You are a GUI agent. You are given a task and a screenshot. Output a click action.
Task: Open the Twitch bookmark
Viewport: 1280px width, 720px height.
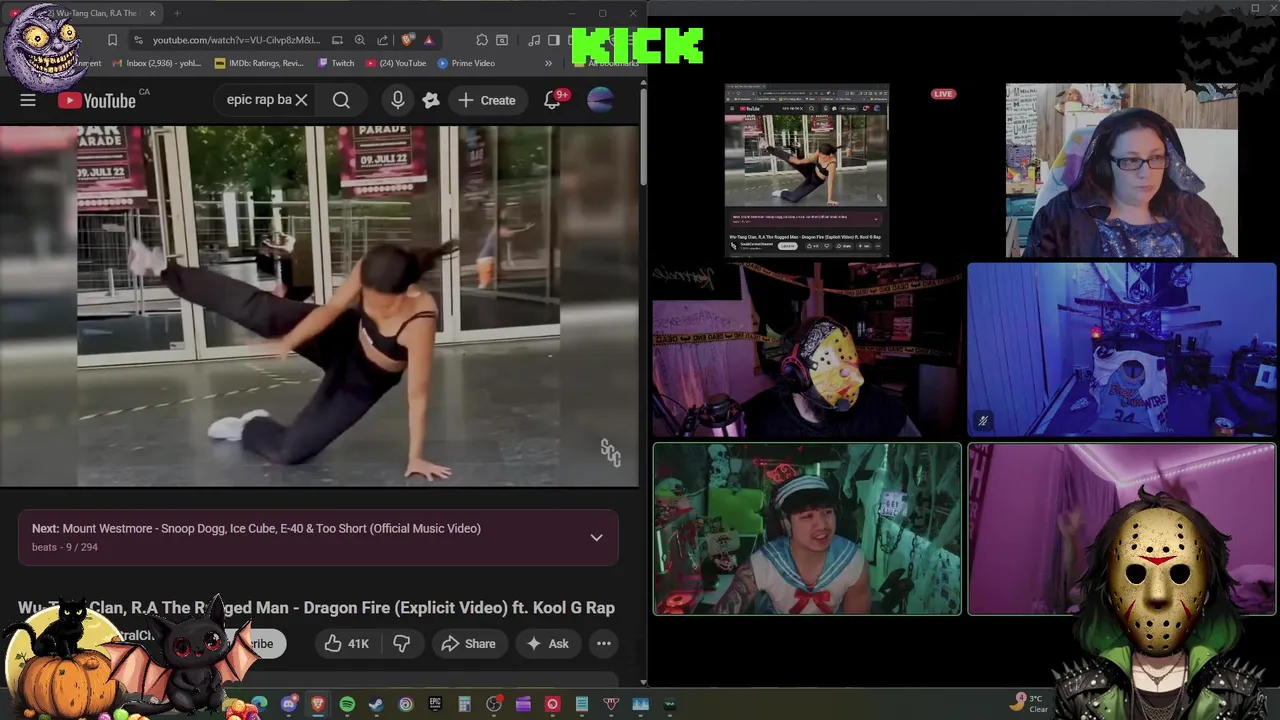pos(336,63)
